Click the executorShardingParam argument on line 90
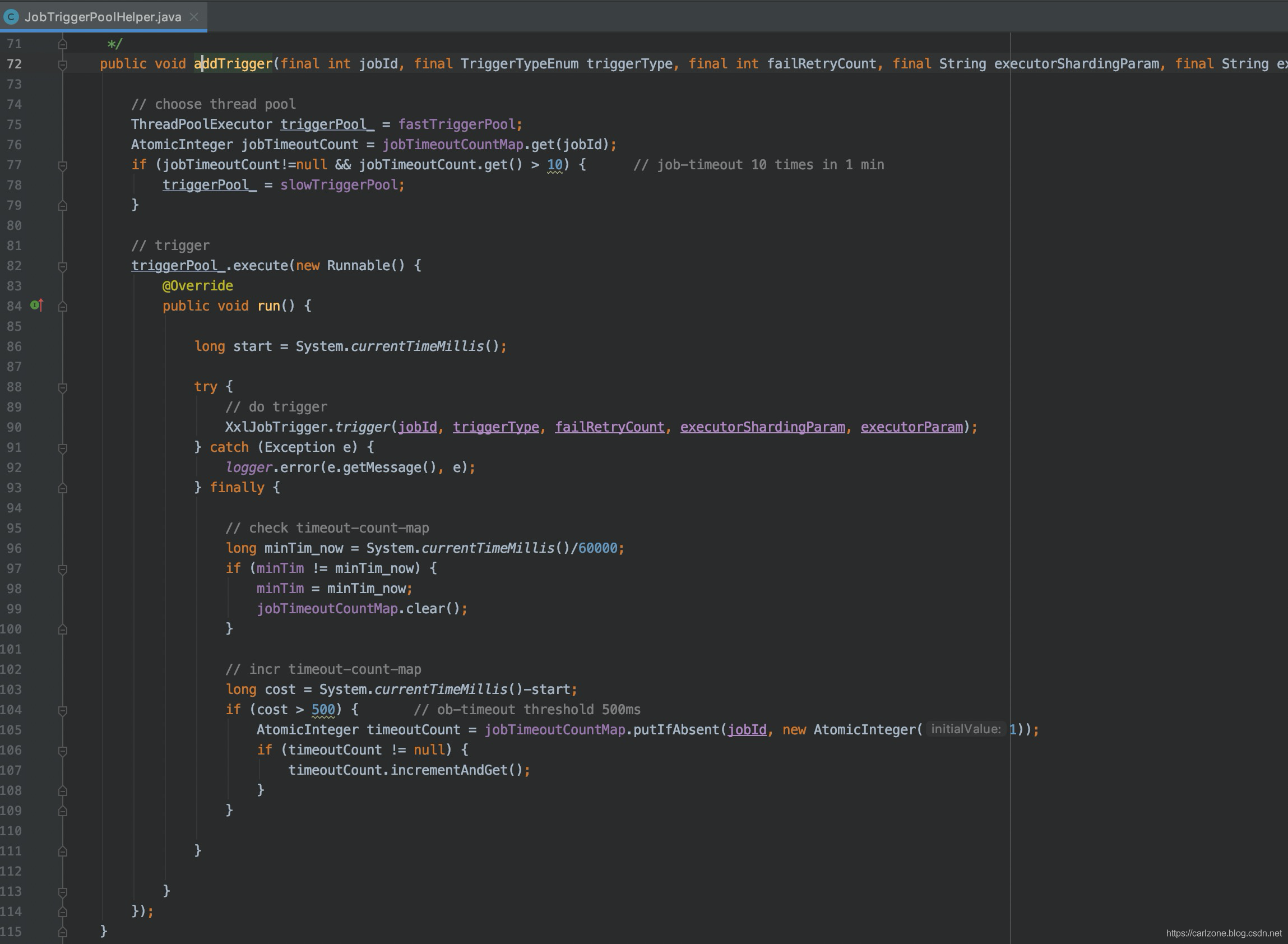 click(x=762, y=427)
